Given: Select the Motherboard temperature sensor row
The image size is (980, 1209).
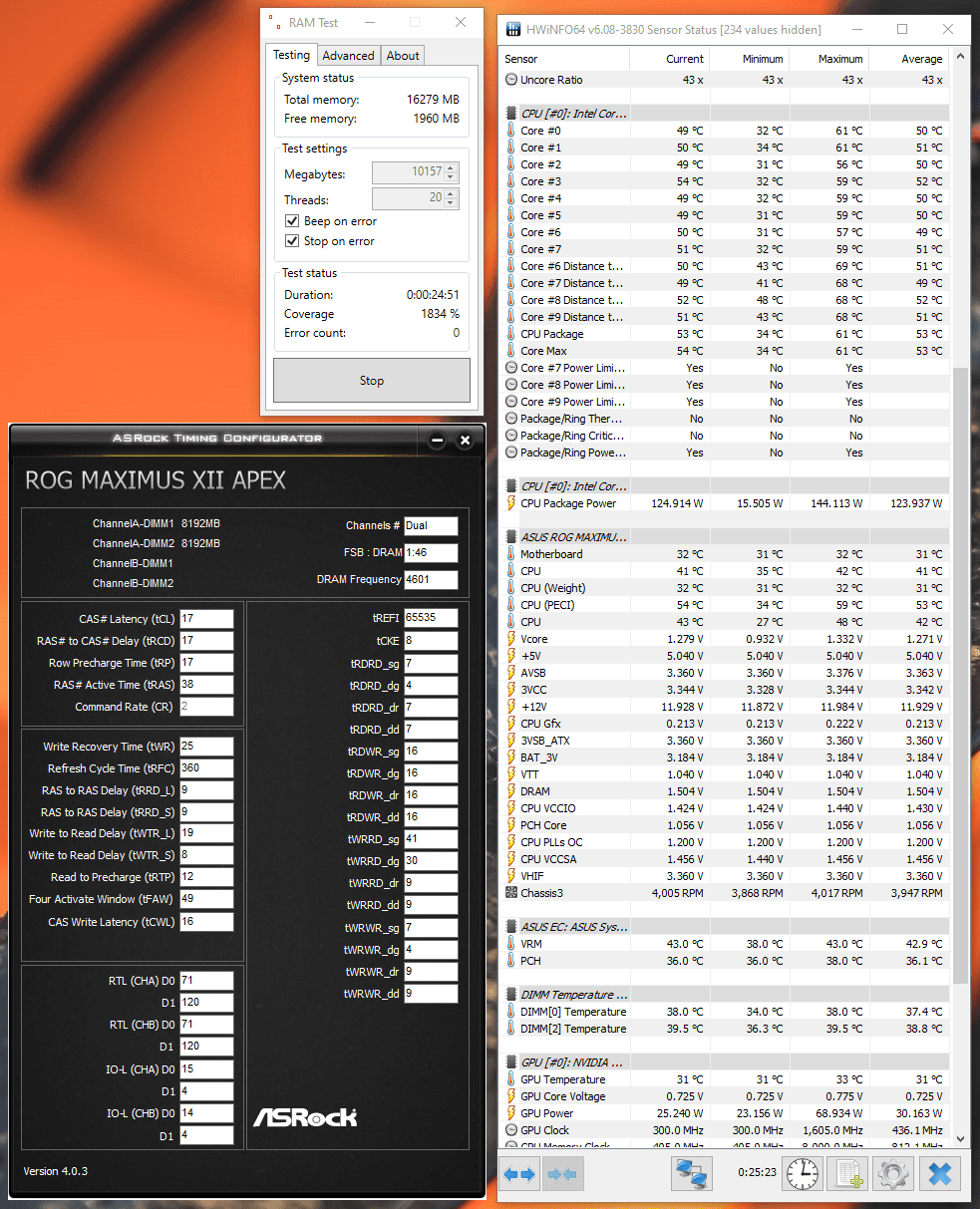Looking at the screenshot, I should pyautogui.click(x=726, y=554).
